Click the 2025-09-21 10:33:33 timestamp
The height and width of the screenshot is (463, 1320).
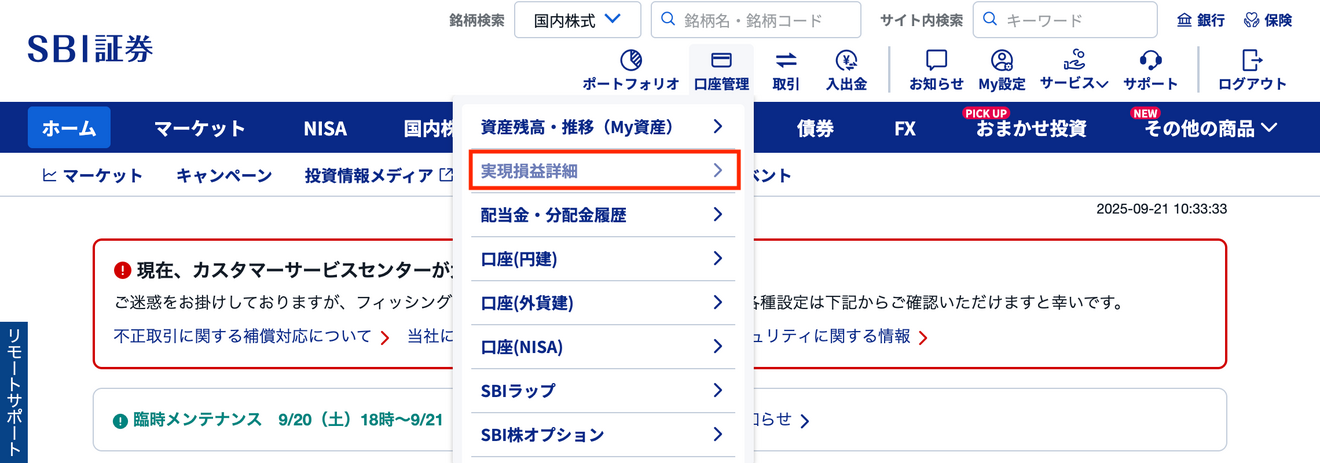(1161, 209)
